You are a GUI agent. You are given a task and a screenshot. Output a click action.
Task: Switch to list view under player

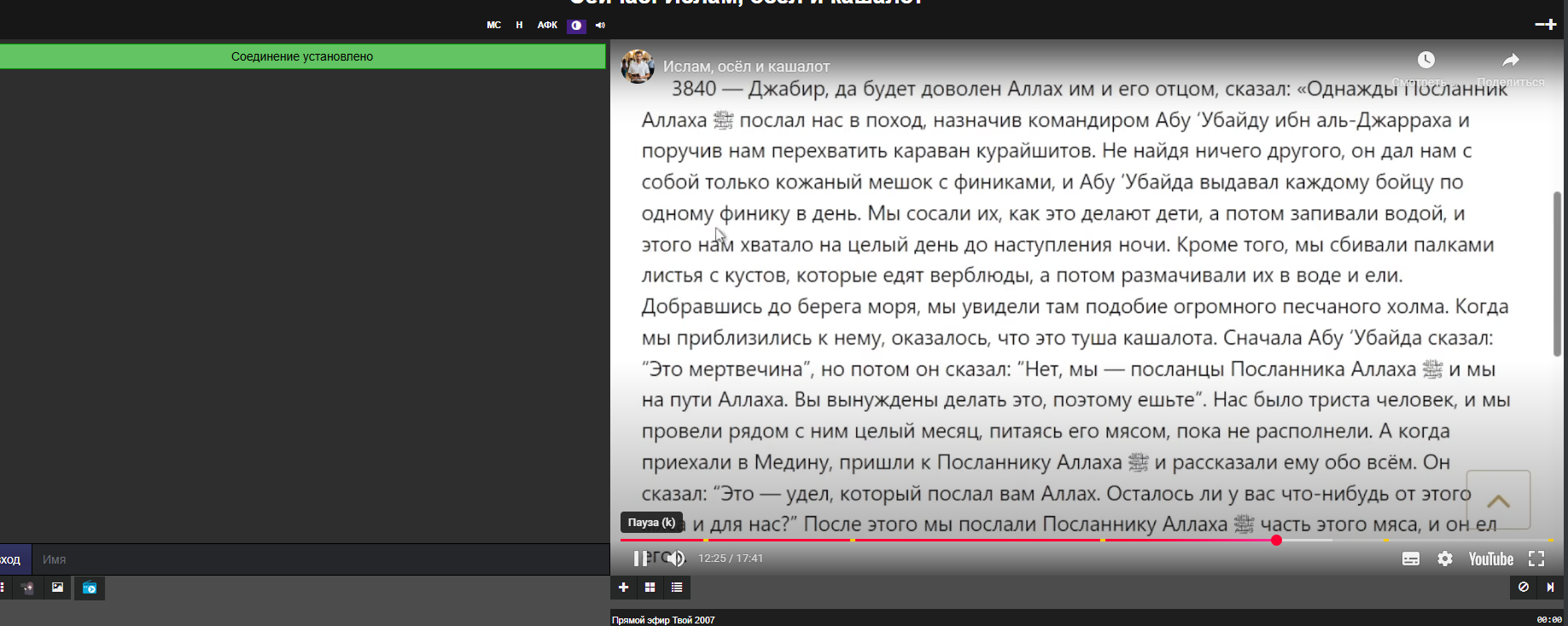tap(677, 588)
